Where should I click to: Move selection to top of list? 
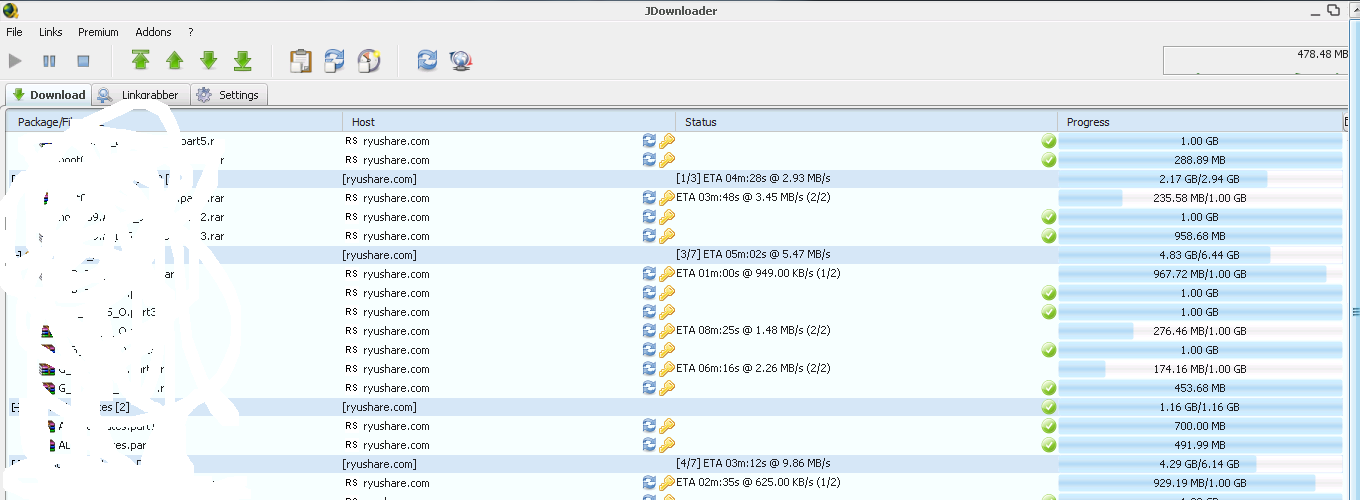pos(141,61)
